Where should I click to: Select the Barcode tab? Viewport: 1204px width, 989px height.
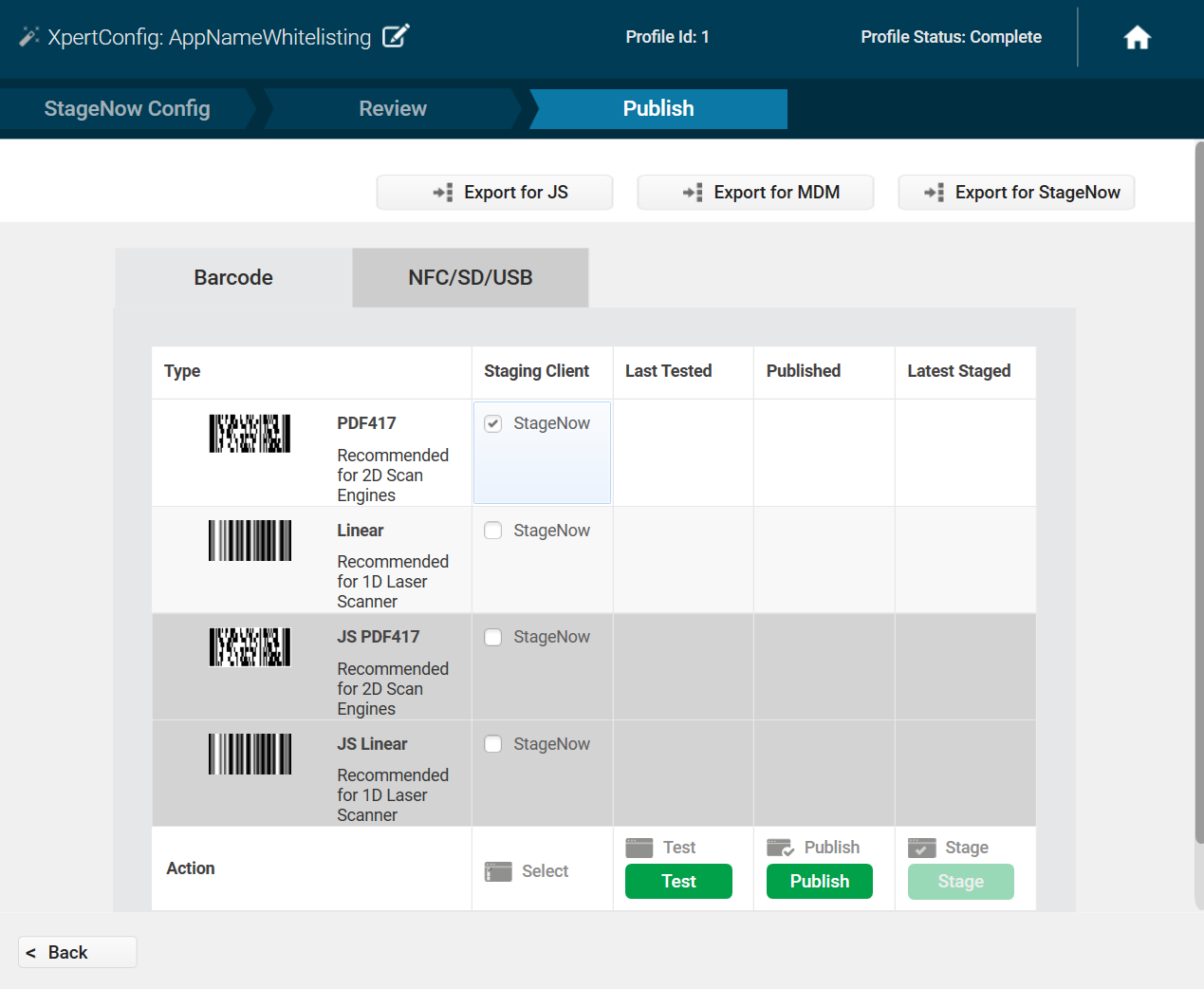(x=233, y=278)
